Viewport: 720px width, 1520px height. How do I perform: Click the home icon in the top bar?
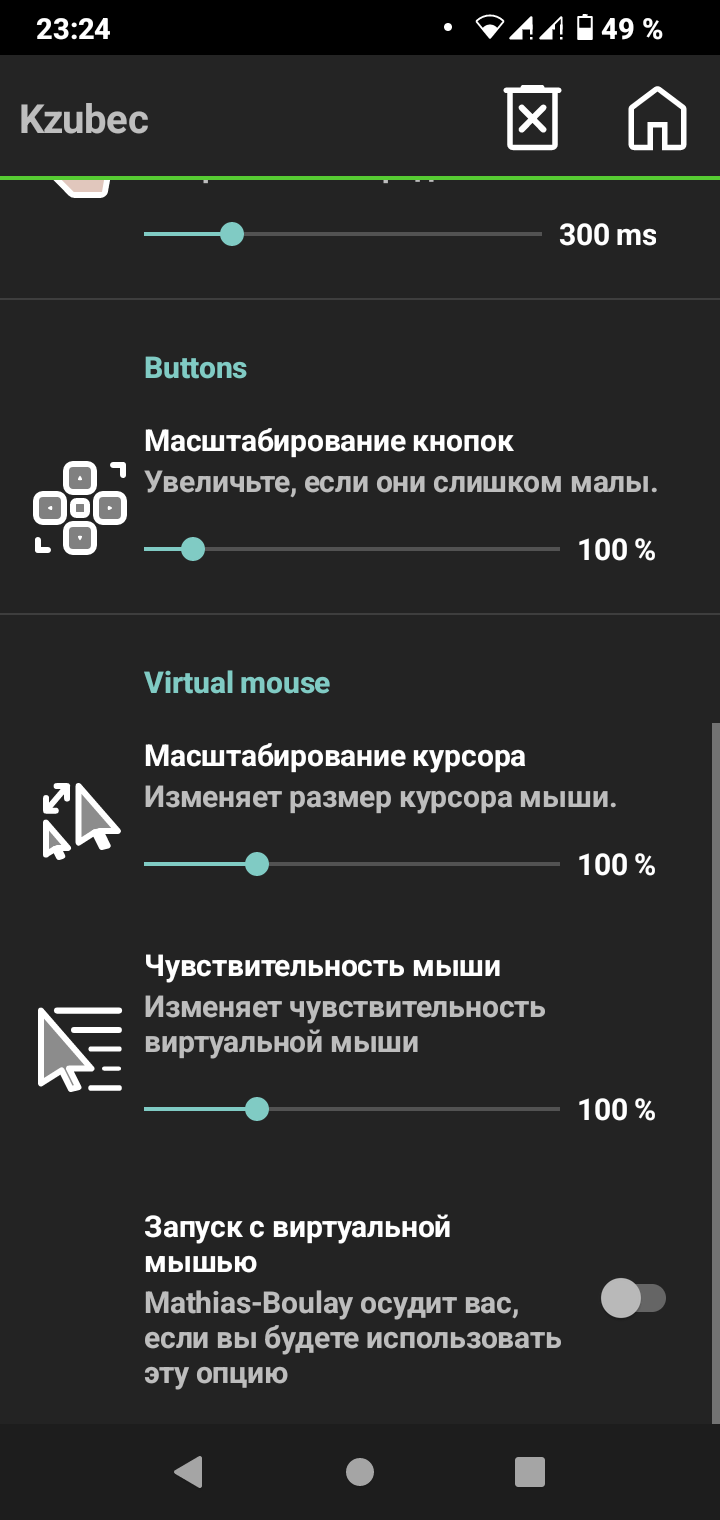point(656,118)
